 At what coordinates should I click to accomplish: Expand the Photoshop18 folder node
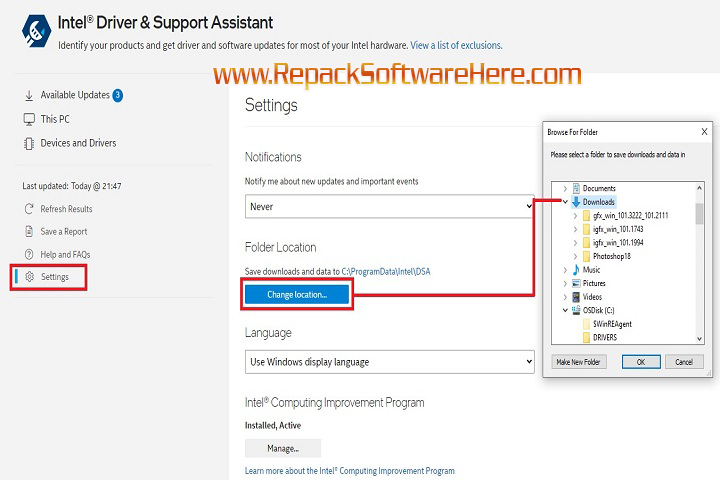[x=575, y=256]
